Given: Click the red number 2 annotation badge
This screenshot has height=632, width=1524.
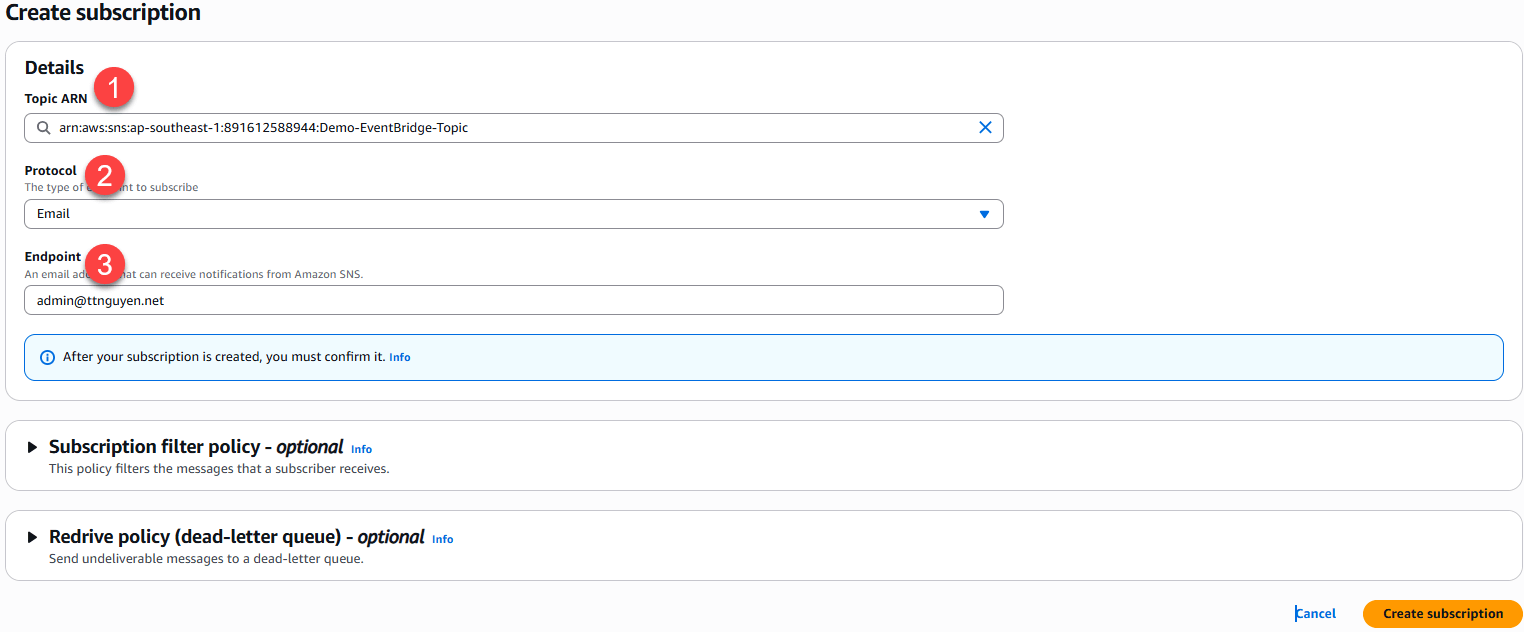Looking at the screenshot, I should click(104, 174).
